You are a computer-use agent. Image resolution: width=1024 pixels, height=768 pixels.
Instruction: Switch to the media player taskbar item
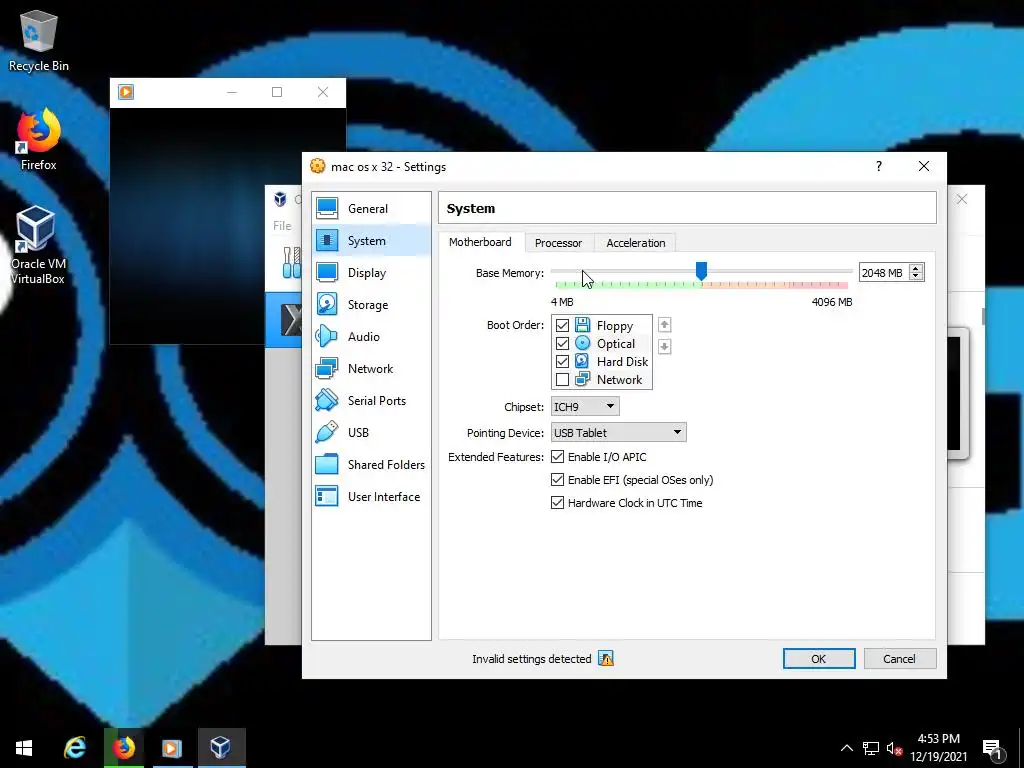pos(172,748)
